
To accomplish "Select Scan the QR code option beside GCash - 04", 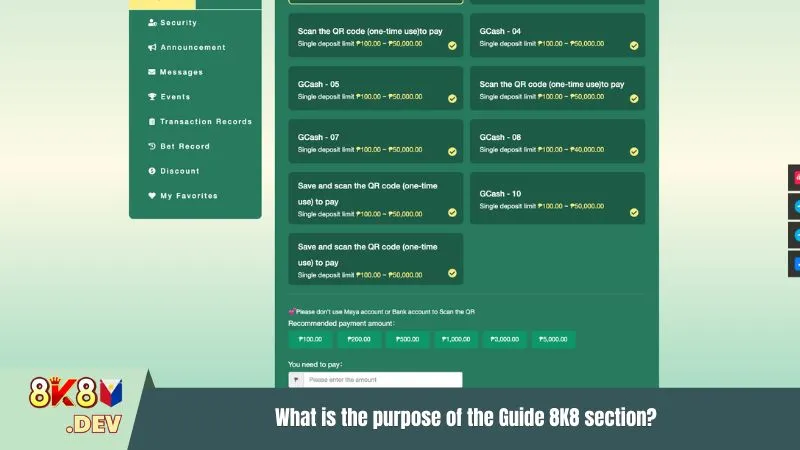I will point(376,35).
